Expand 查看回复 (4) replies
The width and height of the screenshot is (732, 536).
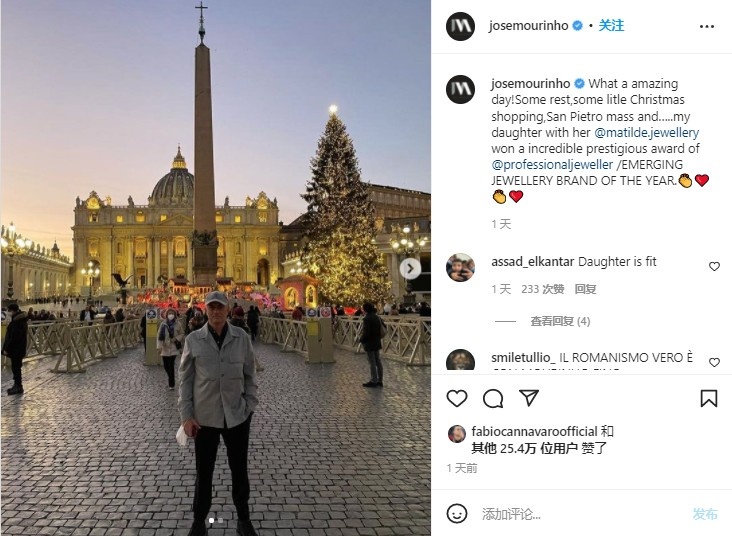[x=560, y=321]
